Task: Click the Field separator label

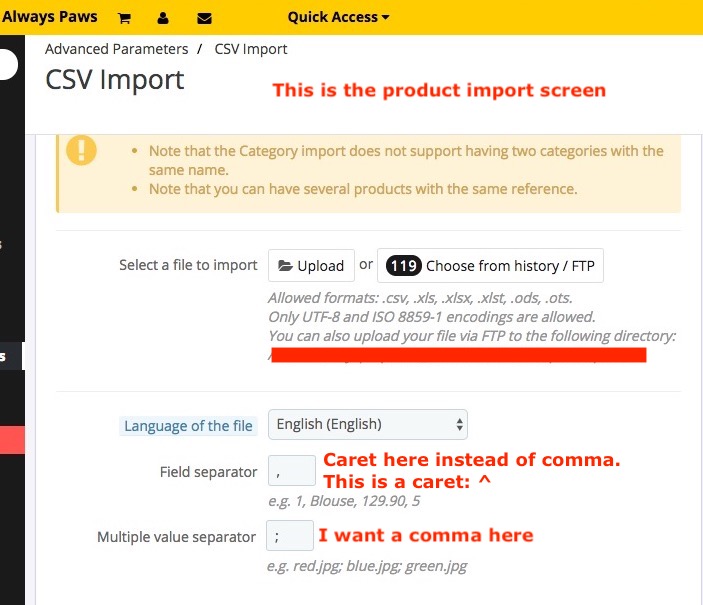Action: [208, 472]
